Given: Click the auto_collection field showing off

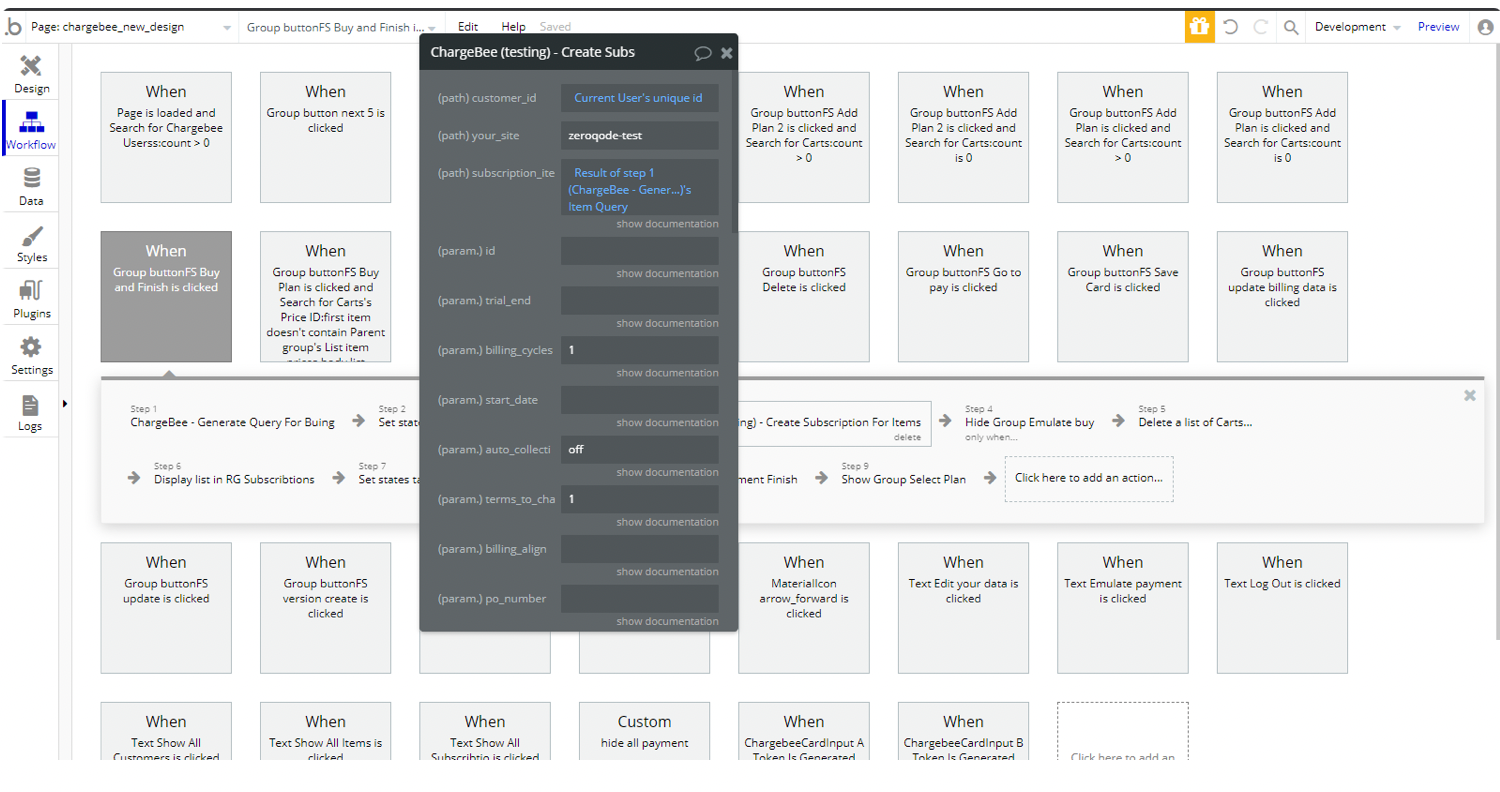Looking at the screenshot, I should tap(639, 449).
